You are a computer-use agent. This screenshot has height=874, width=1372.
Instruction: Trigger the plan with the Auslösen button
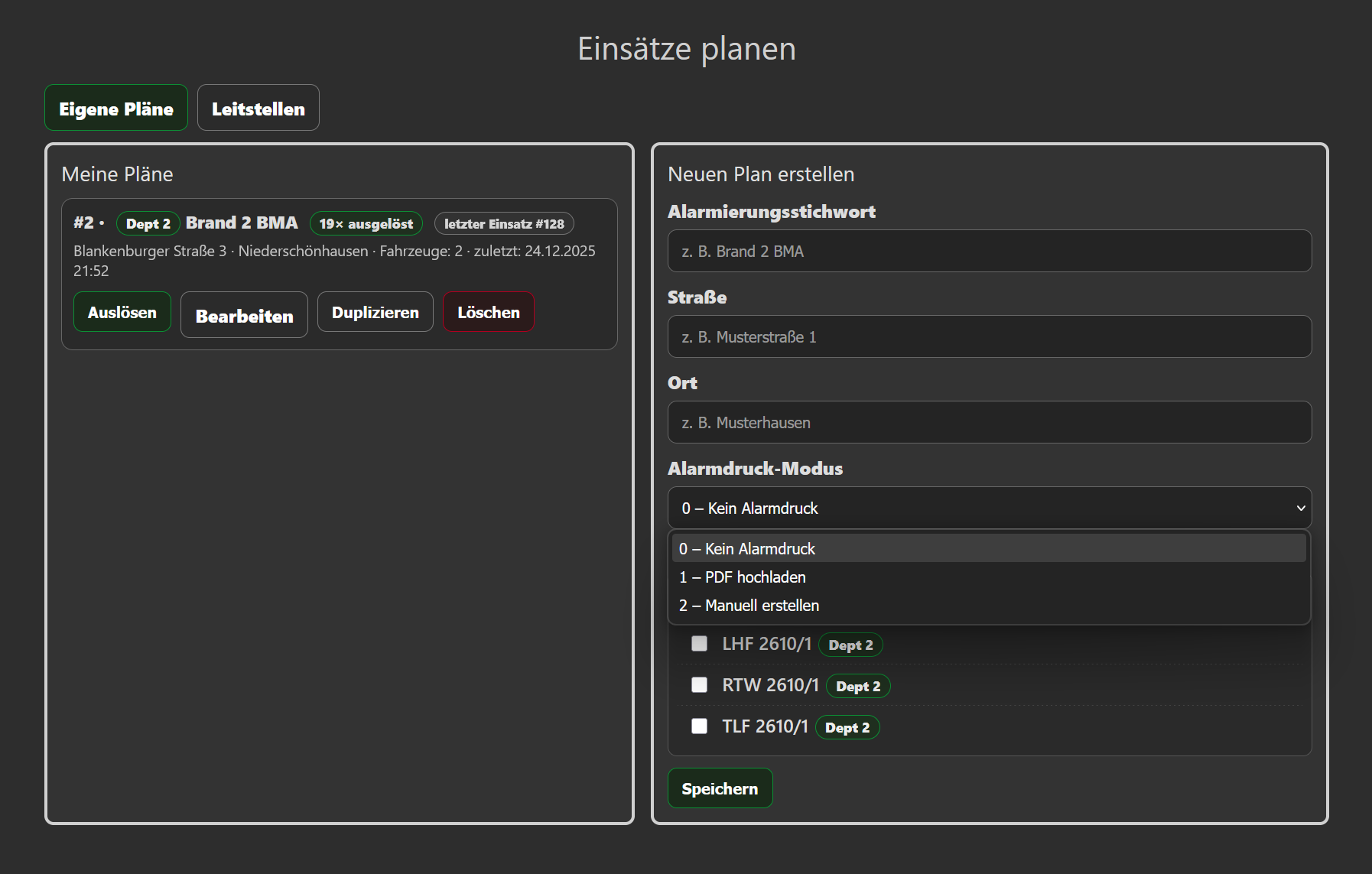click(x=122, y=311)
